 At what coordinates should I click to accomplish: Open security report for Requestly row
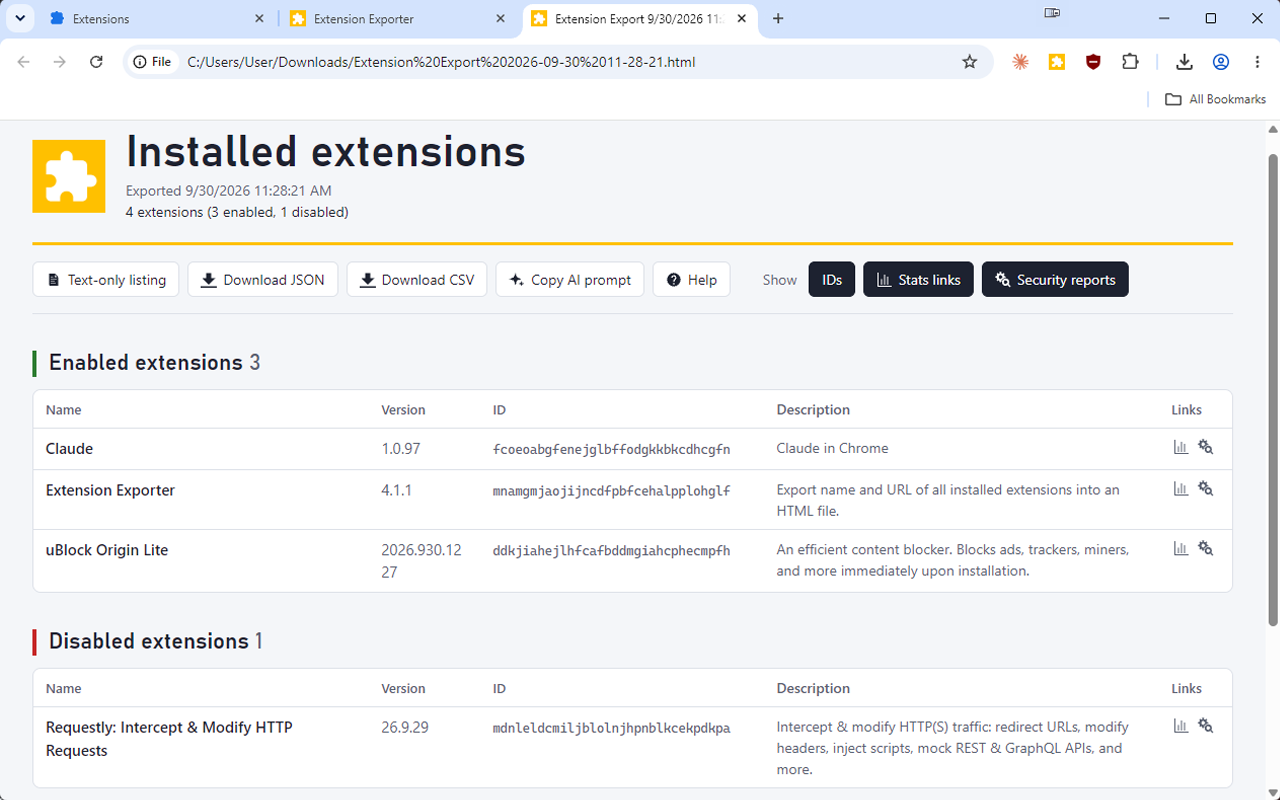1206,725
